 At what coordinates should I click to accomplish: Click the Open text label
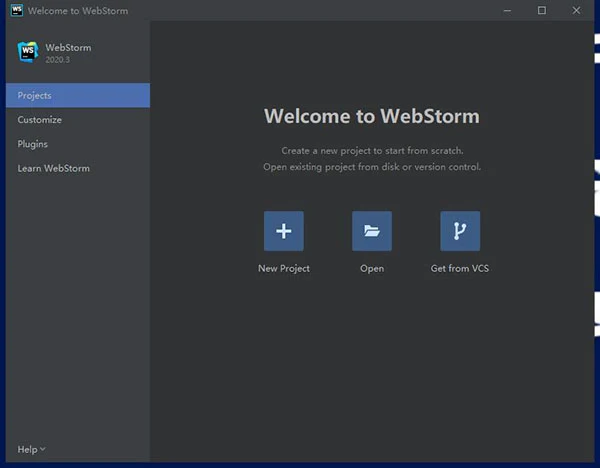coord(372,268)
